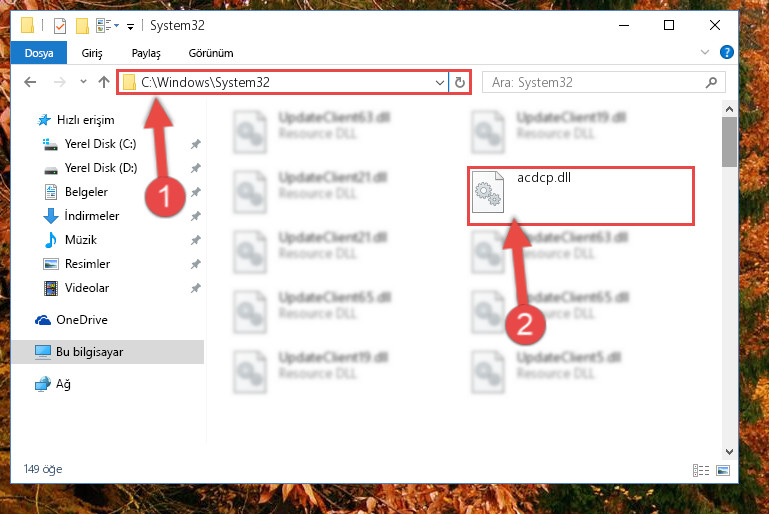Expand the address bar history dropdown
This screenshot has width=769, height=514.
click(439, 82)
